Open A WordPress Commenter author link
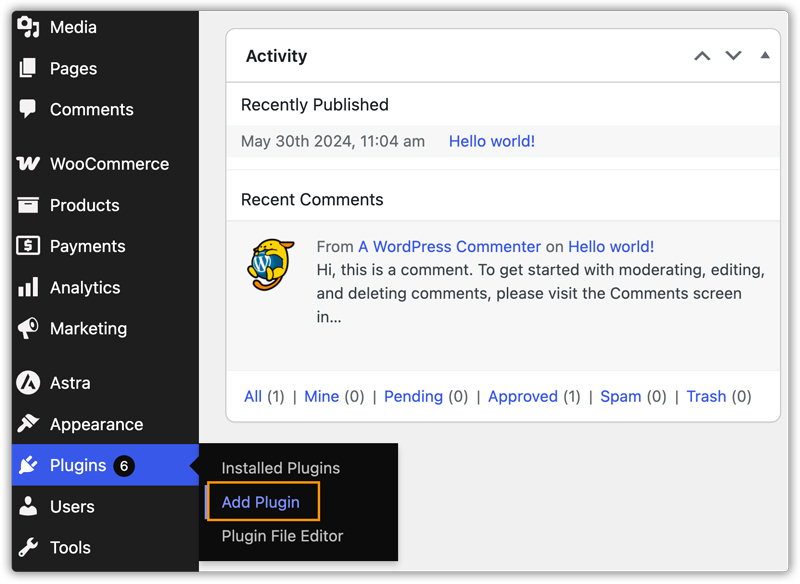The height and width of the screenshot is (584, 800). (449, 246)
